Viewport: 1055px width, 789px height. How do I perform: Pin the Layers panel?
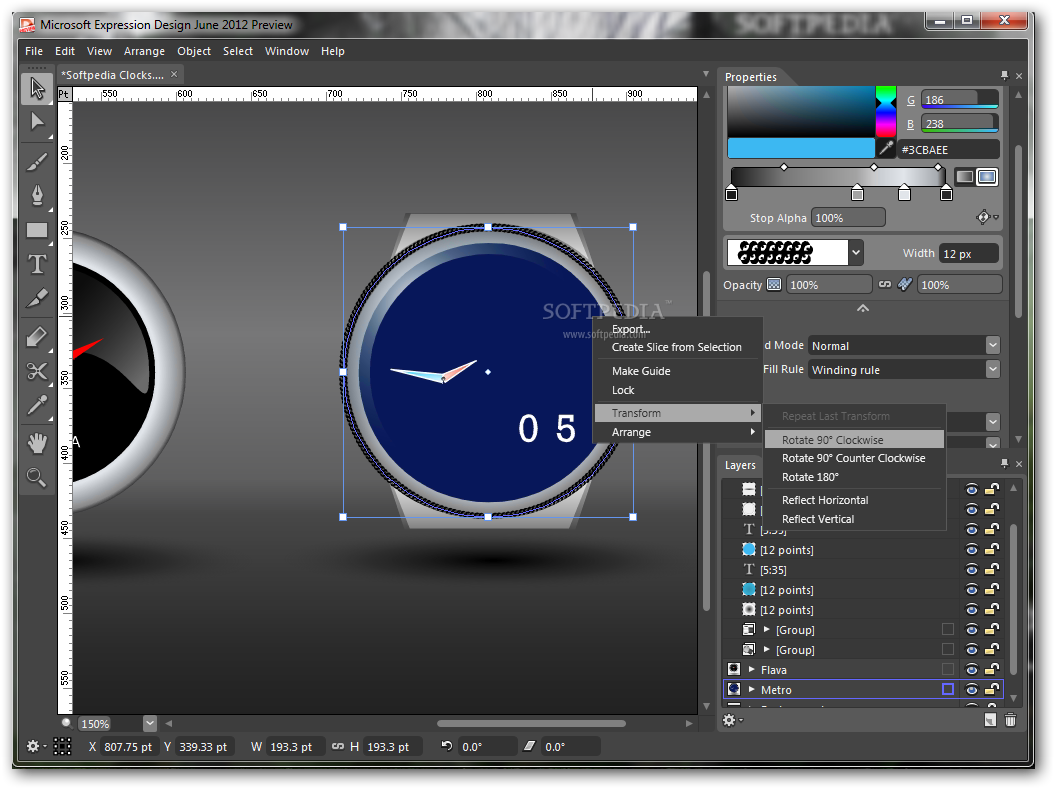click(x=1005, y=463)
